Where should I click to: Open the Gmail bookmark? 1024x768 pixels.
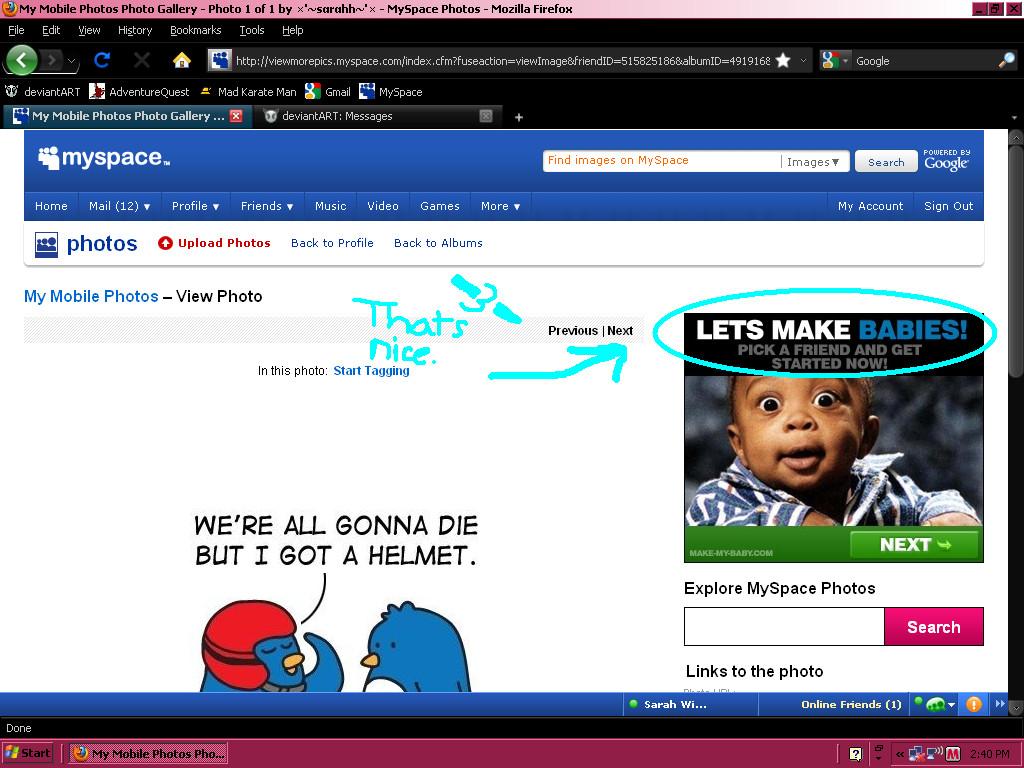(x=328, y=91)
